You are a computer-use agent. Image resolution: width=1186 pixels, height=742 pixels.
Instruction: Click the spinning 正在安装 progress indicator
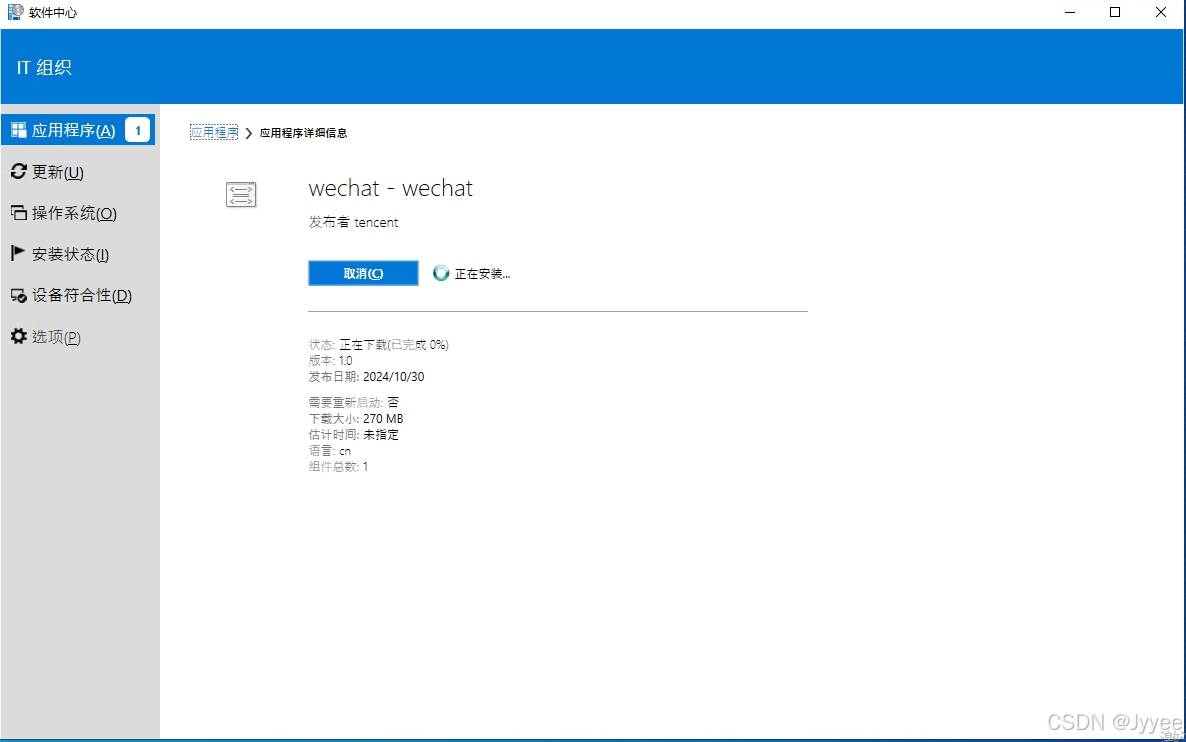[440, 272]
